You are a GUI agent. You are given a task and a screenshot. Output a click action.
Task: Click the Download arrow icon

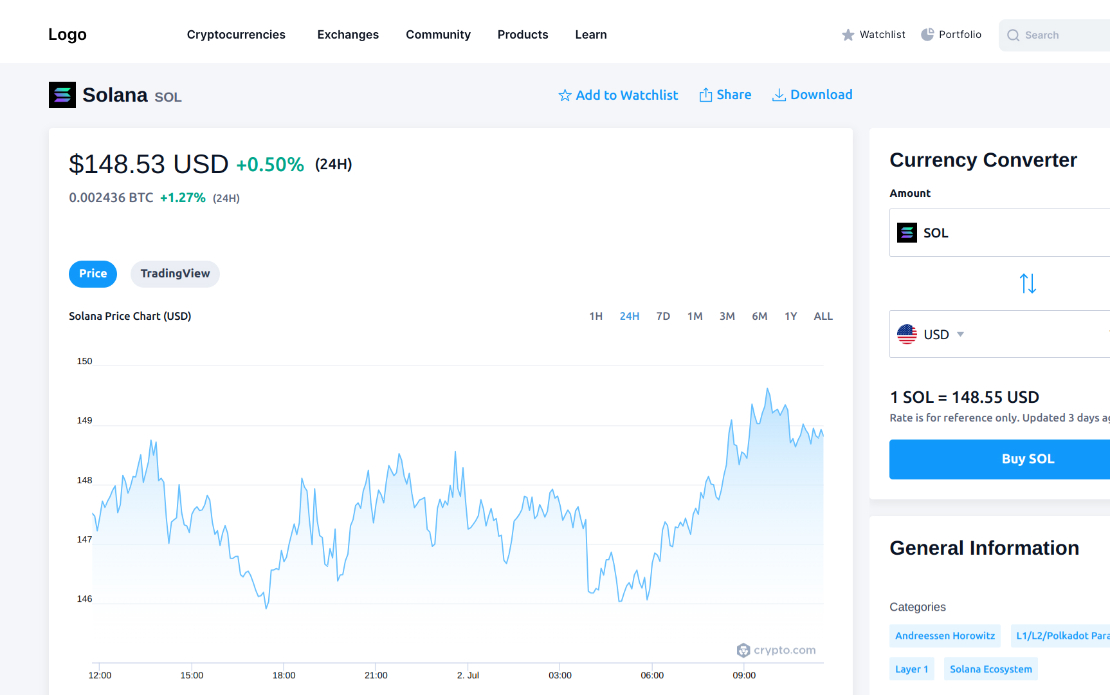pyautogui.click(x=779, y=95)
